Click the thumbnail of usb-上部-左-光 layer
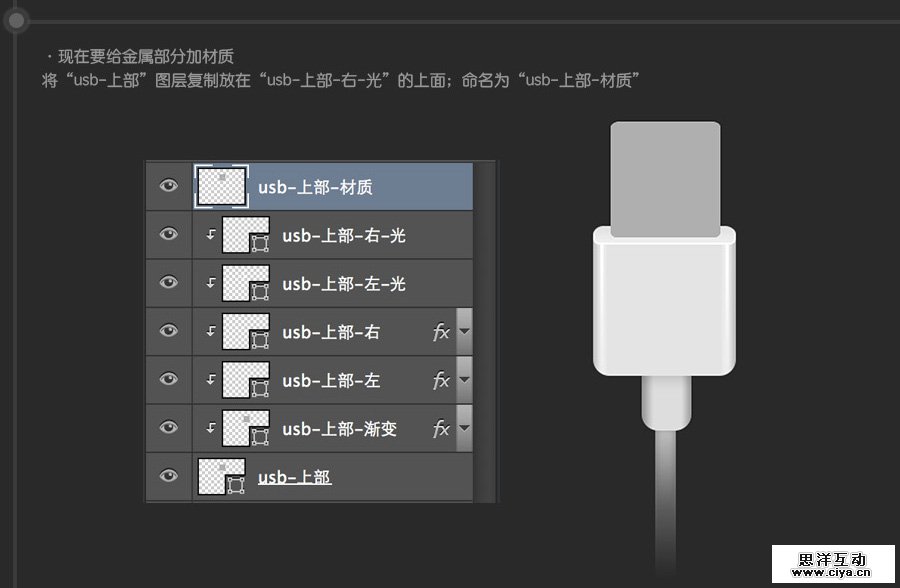The width and height of the screenshot is (900, 588). point(244,283)
